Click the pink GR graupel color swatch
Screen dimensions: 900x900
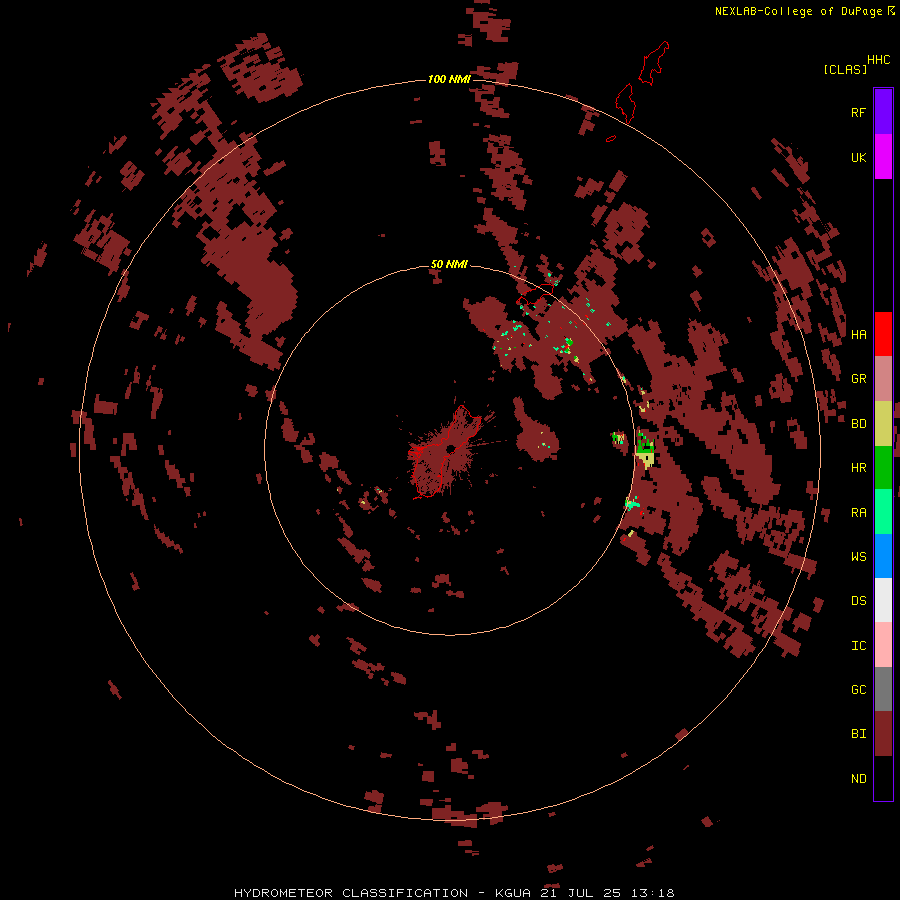tap(883, 379)
